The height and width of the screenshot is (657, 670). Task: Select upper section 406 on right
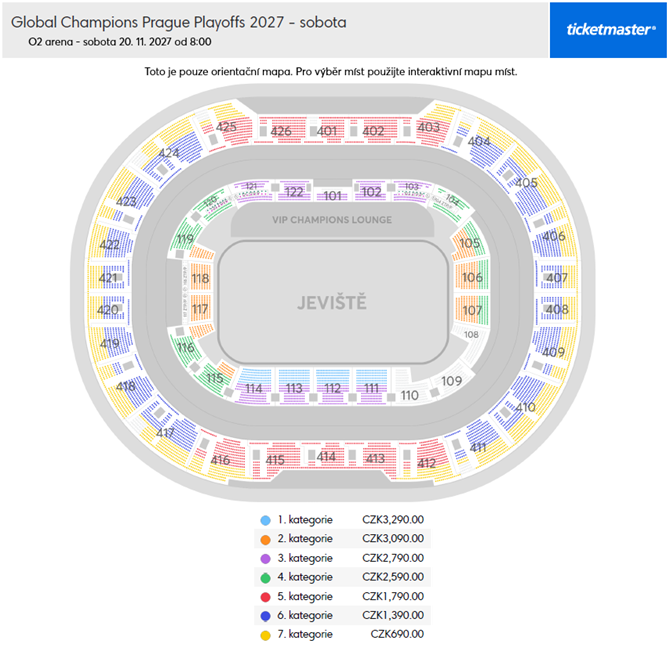tap(555, 237)
